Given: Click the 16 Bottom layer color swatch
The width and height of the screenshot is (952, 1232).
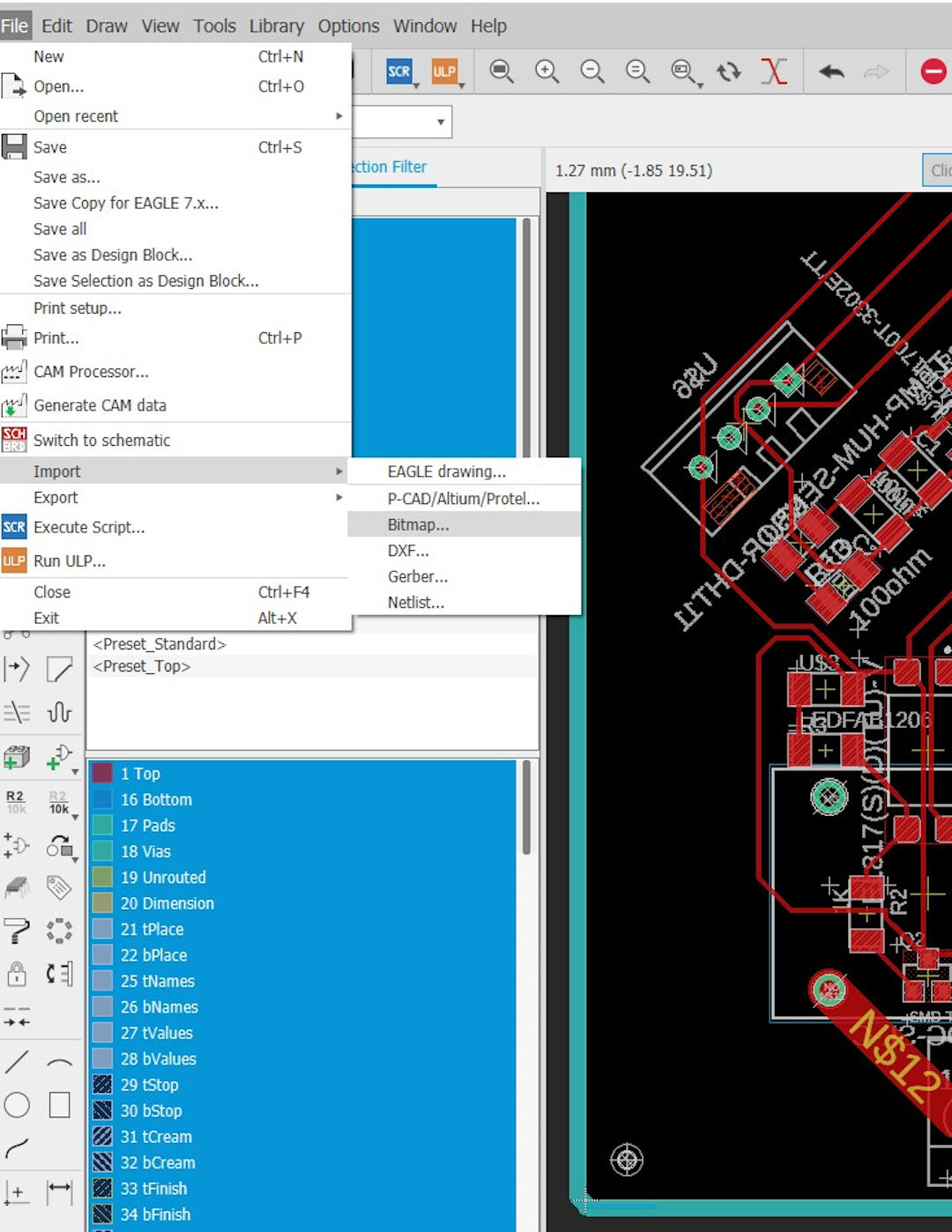Looking at the screenshot, I should 102,799.
